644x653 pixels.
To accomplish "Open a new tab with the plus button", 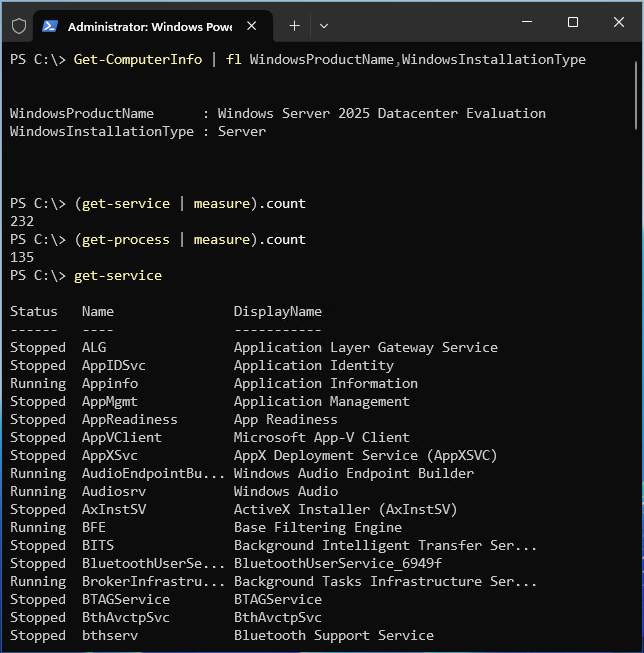I will [x=294, y=25].
